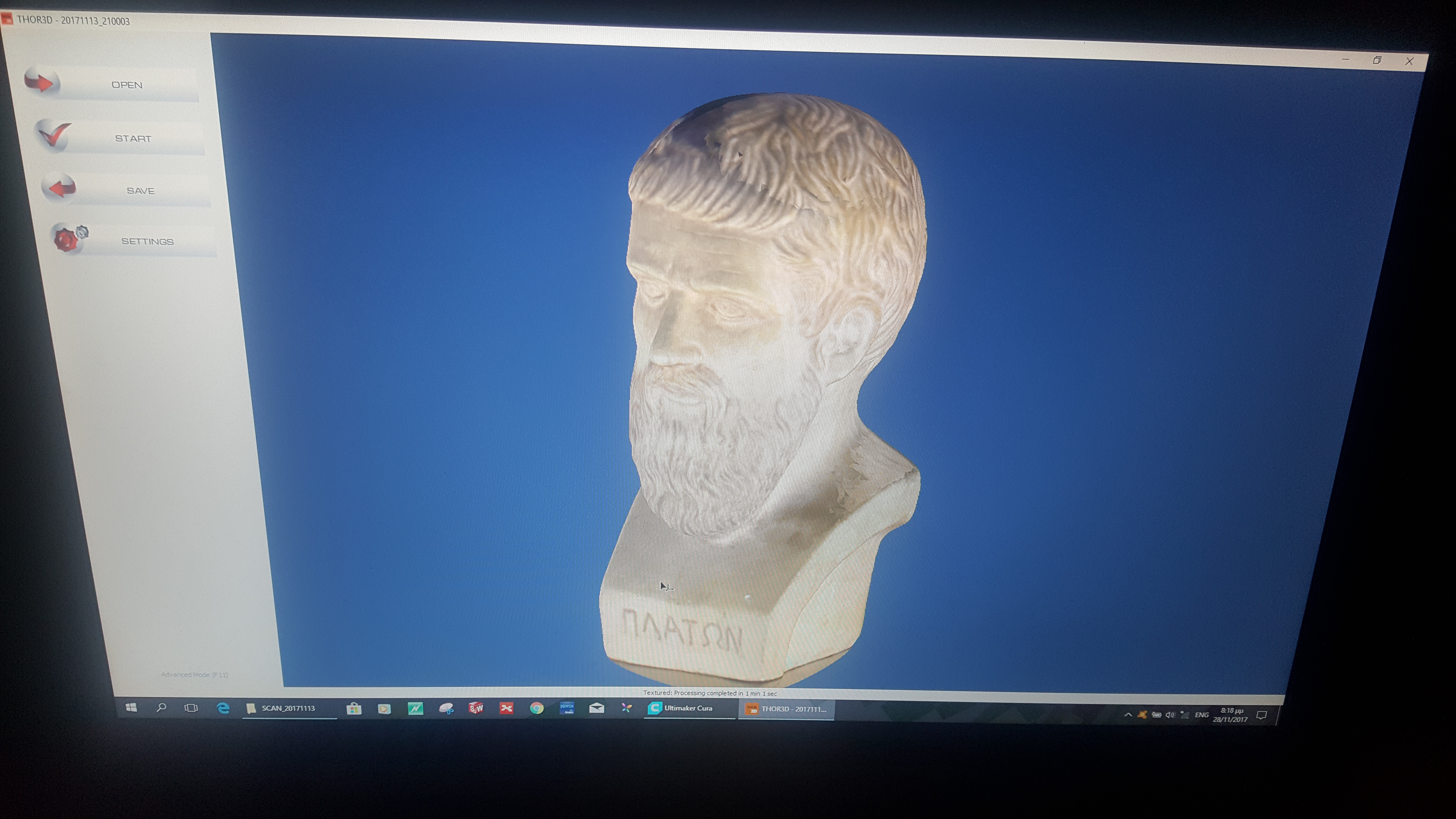Open Microsoft Store from the taskbar
1456x819 pixels.
pos(354,709)
